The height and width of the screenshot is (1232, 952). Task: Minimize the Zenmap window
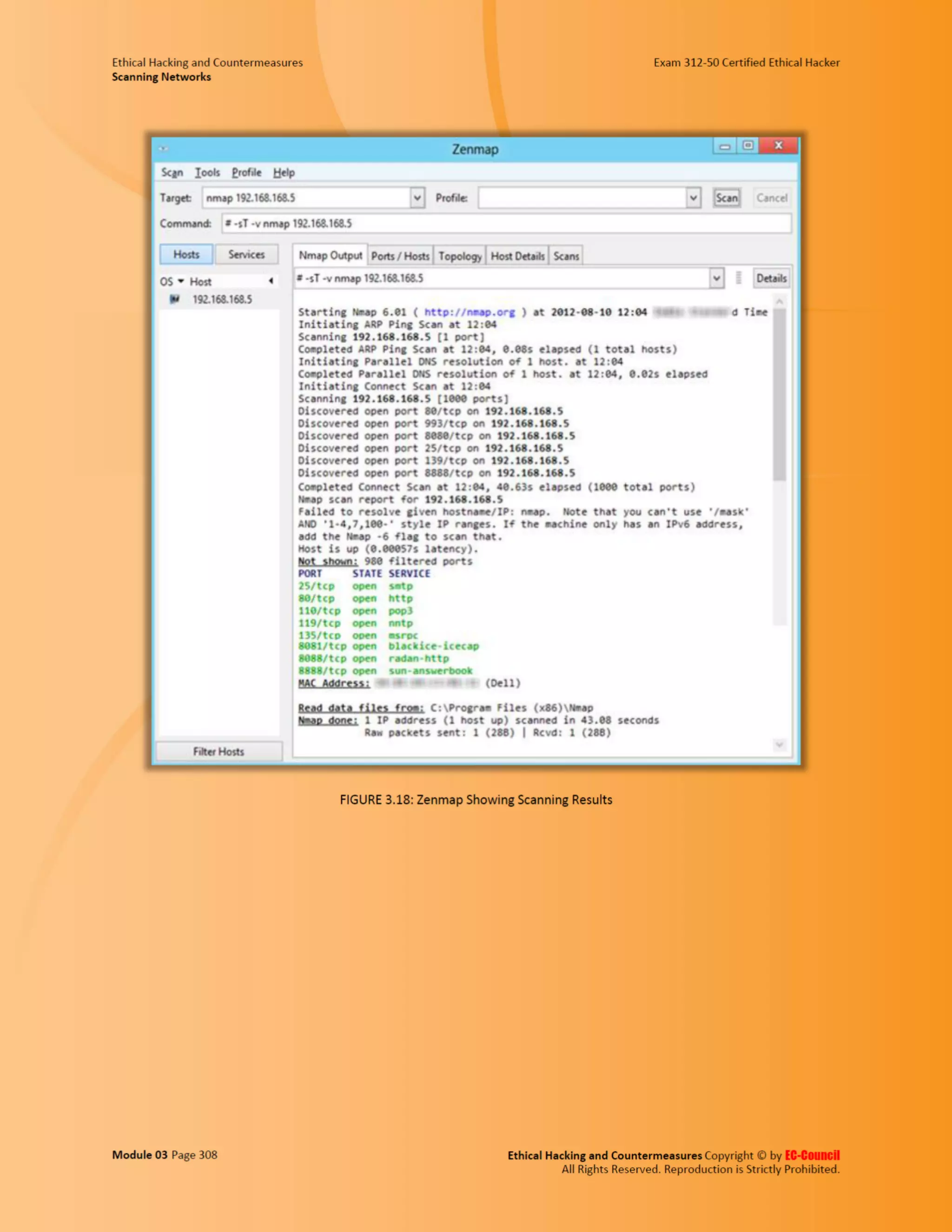point(725,146)
